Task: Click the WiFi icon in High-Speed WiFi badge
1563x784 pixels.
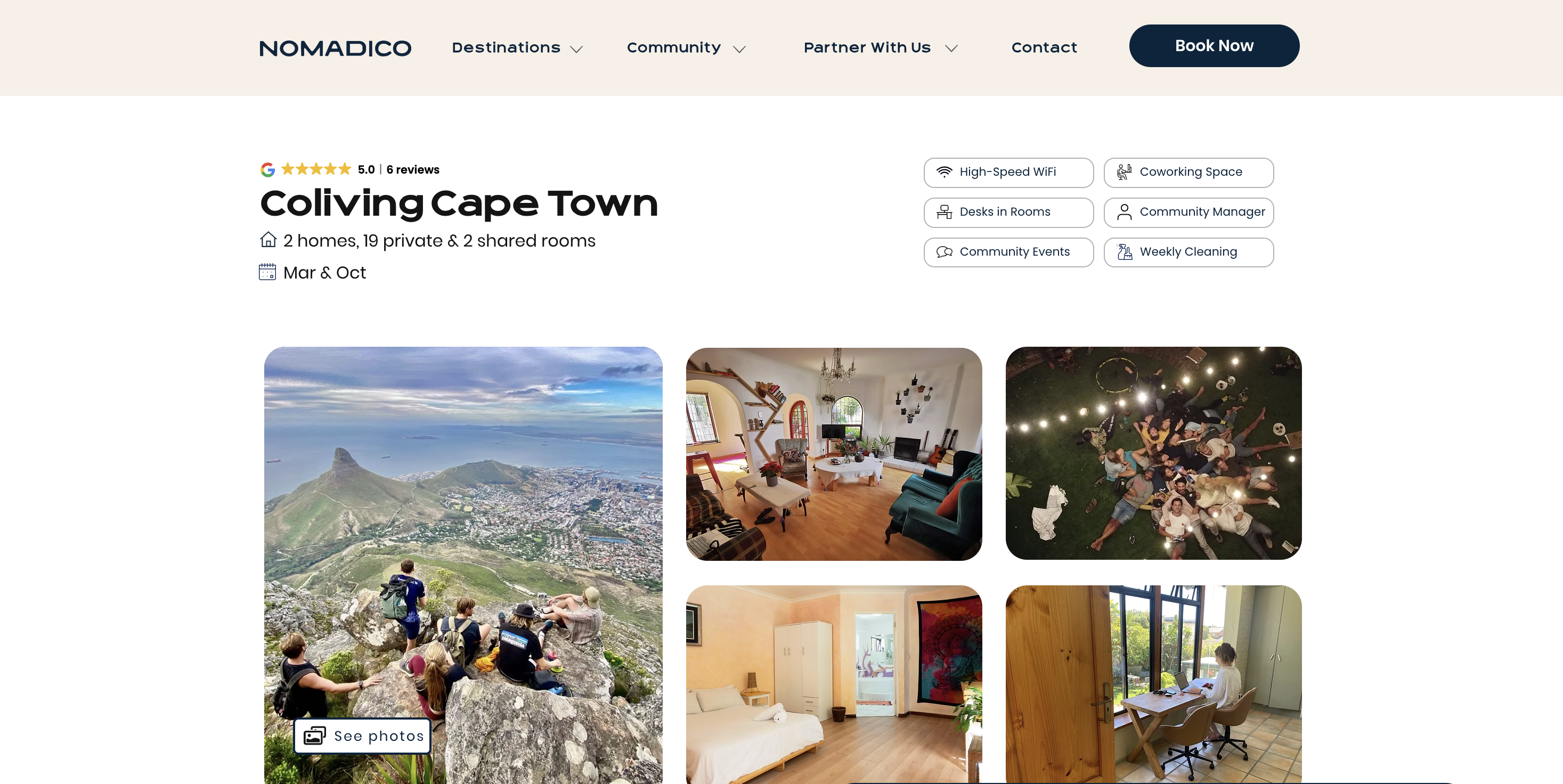Action: click(944, 173)
